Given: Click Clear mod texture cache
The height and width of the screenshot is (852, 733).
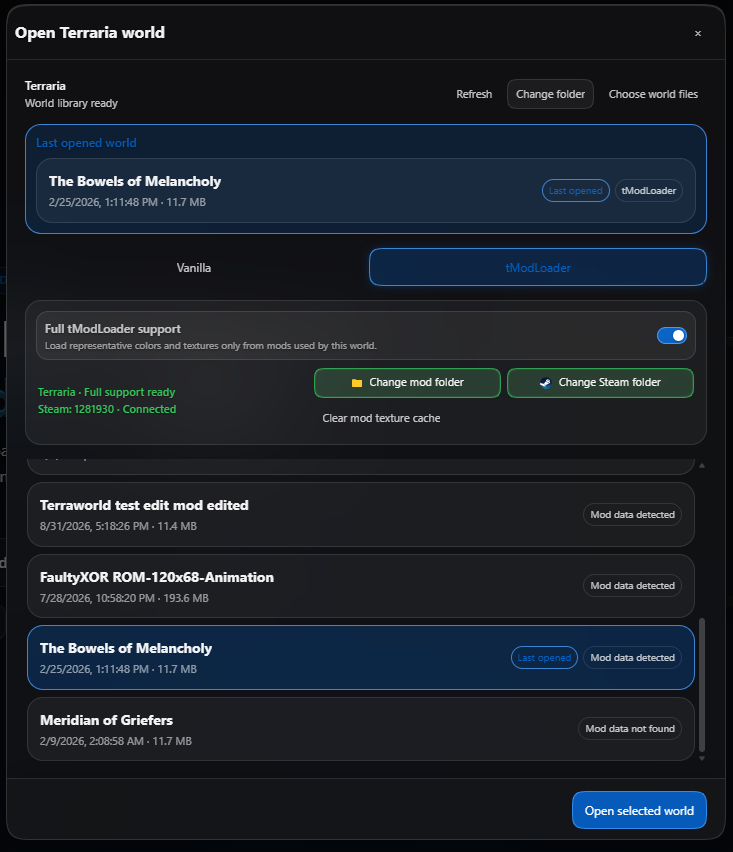Looking at the screenshot, I should [381, 418].
